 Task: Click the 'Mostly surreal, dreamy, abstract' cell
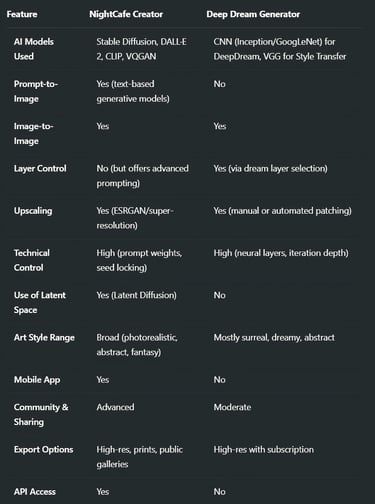(274, 338)
